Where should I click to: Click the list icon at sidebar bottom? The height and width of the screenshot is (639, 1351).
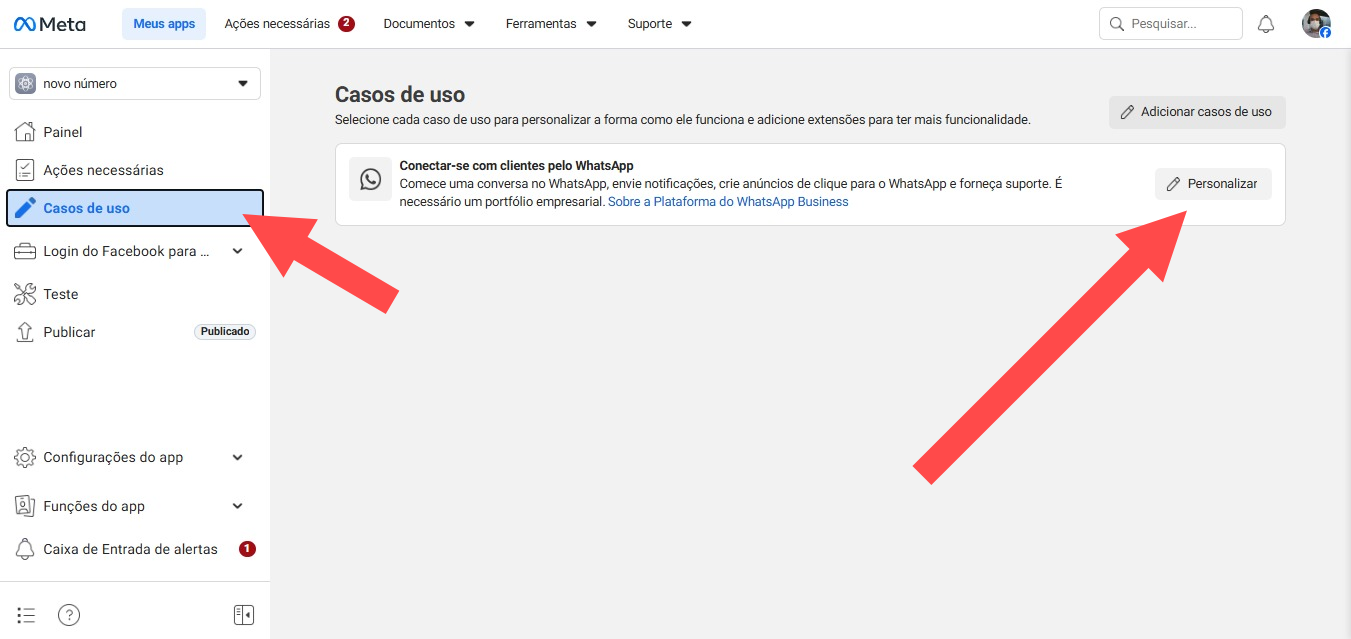(x=26, y=615)
